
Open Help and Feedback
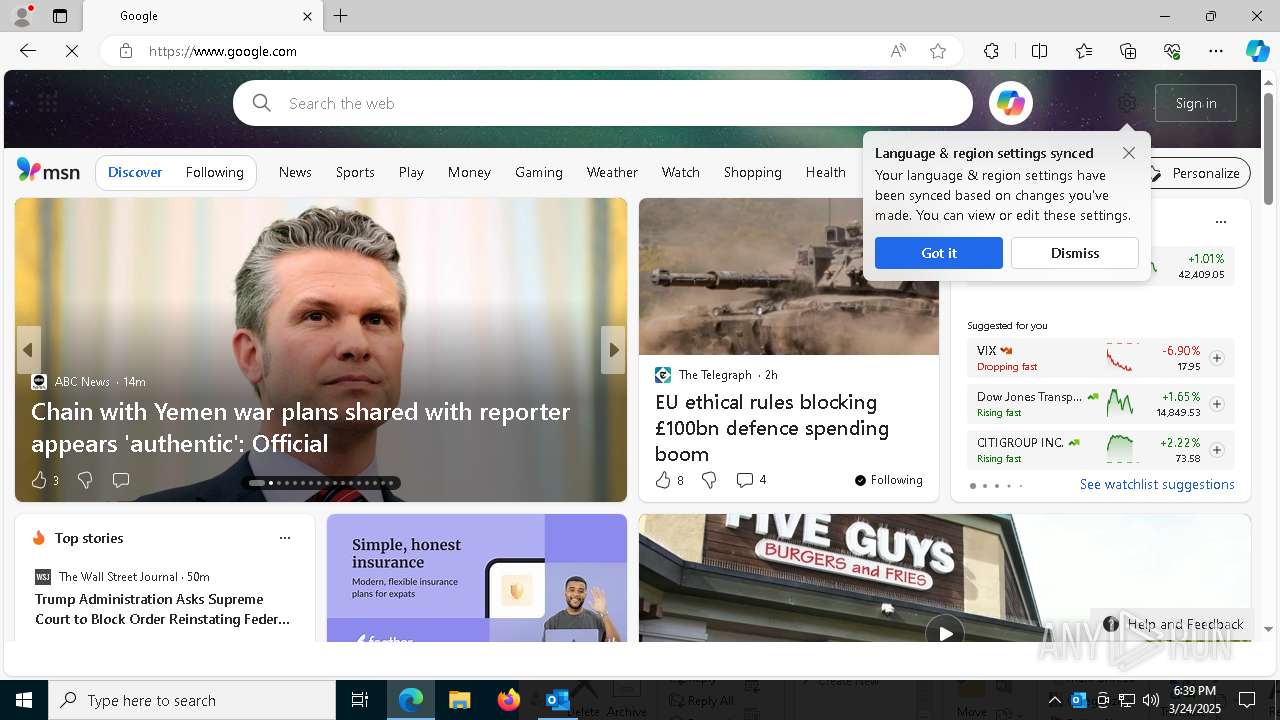[1174, 624]
